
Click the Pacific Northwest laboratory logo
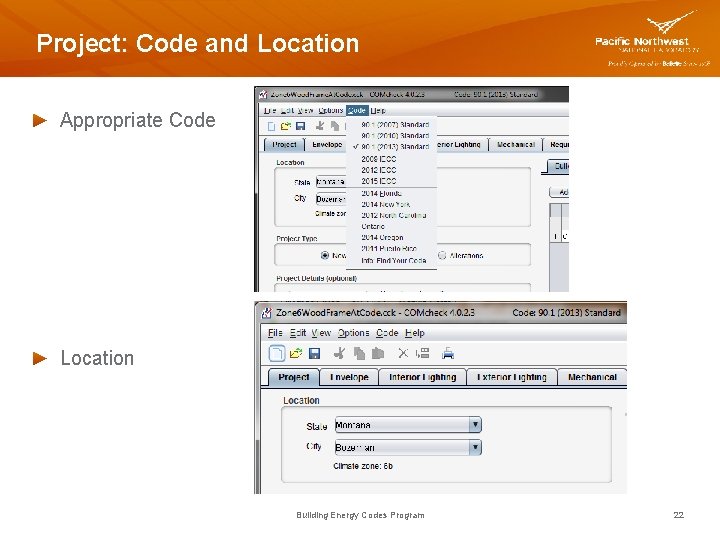point(652,39)
